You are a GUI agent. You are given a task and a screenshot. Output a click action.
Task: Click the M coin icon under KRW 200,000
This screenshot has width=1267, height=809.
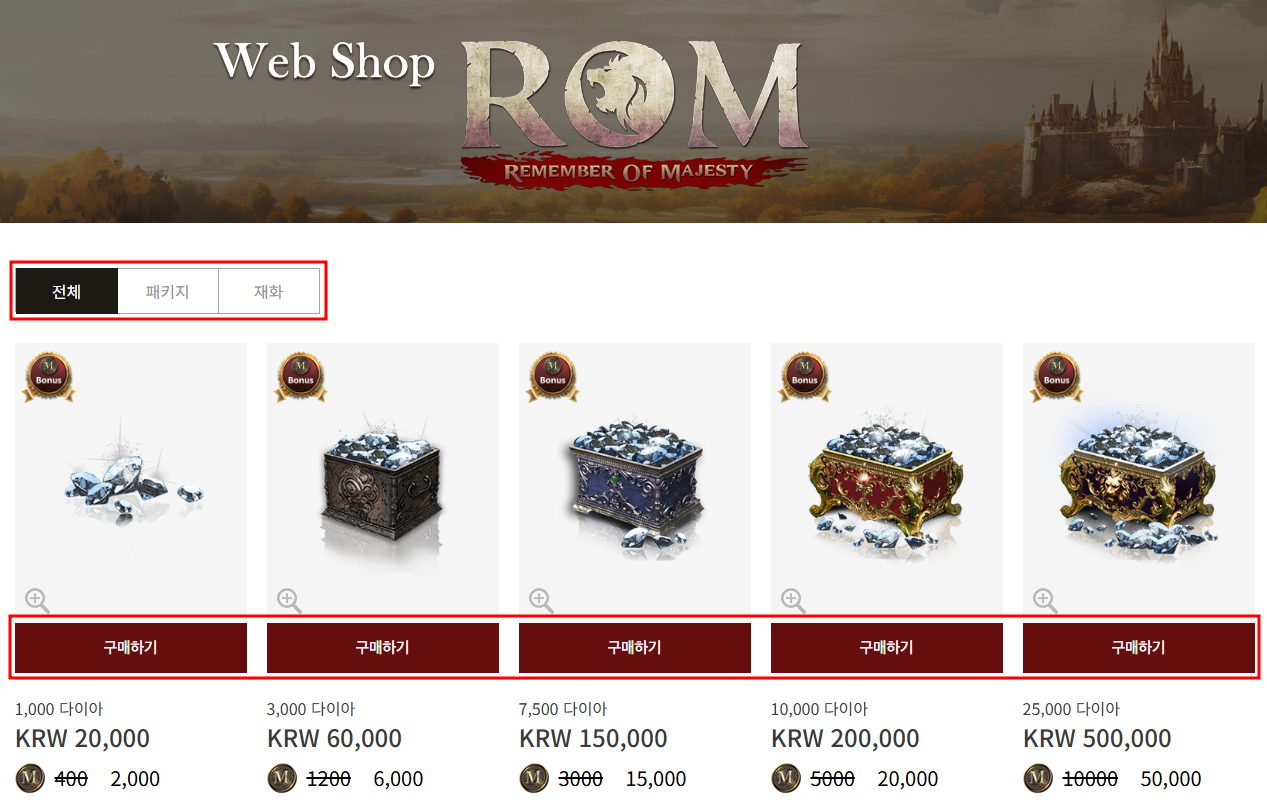click(x=786, y=778)
